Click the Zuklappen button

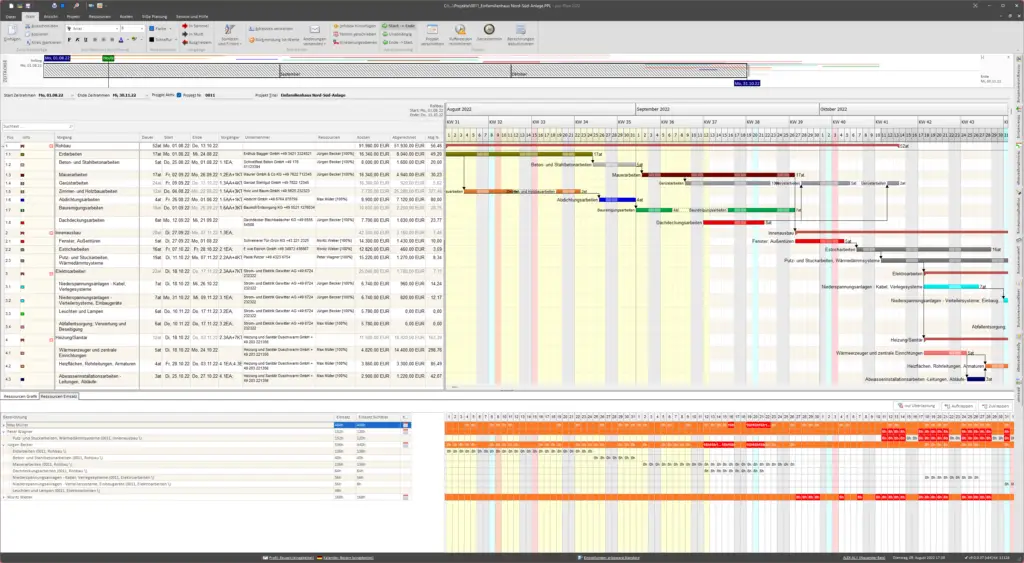995,406
